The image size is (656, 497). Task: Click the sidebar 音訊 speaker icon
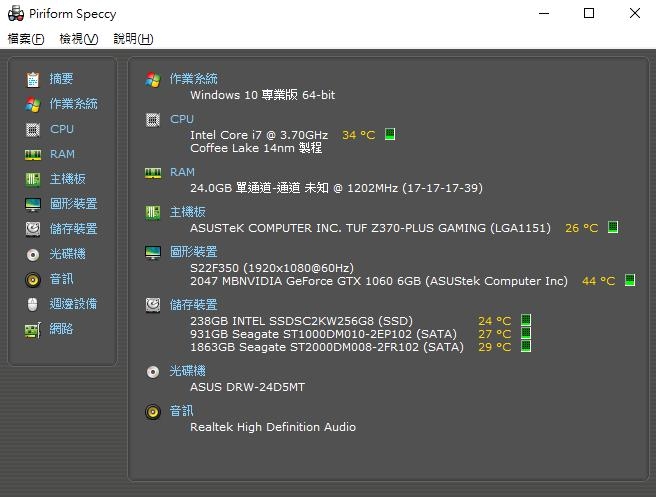[x=33, y=280]
